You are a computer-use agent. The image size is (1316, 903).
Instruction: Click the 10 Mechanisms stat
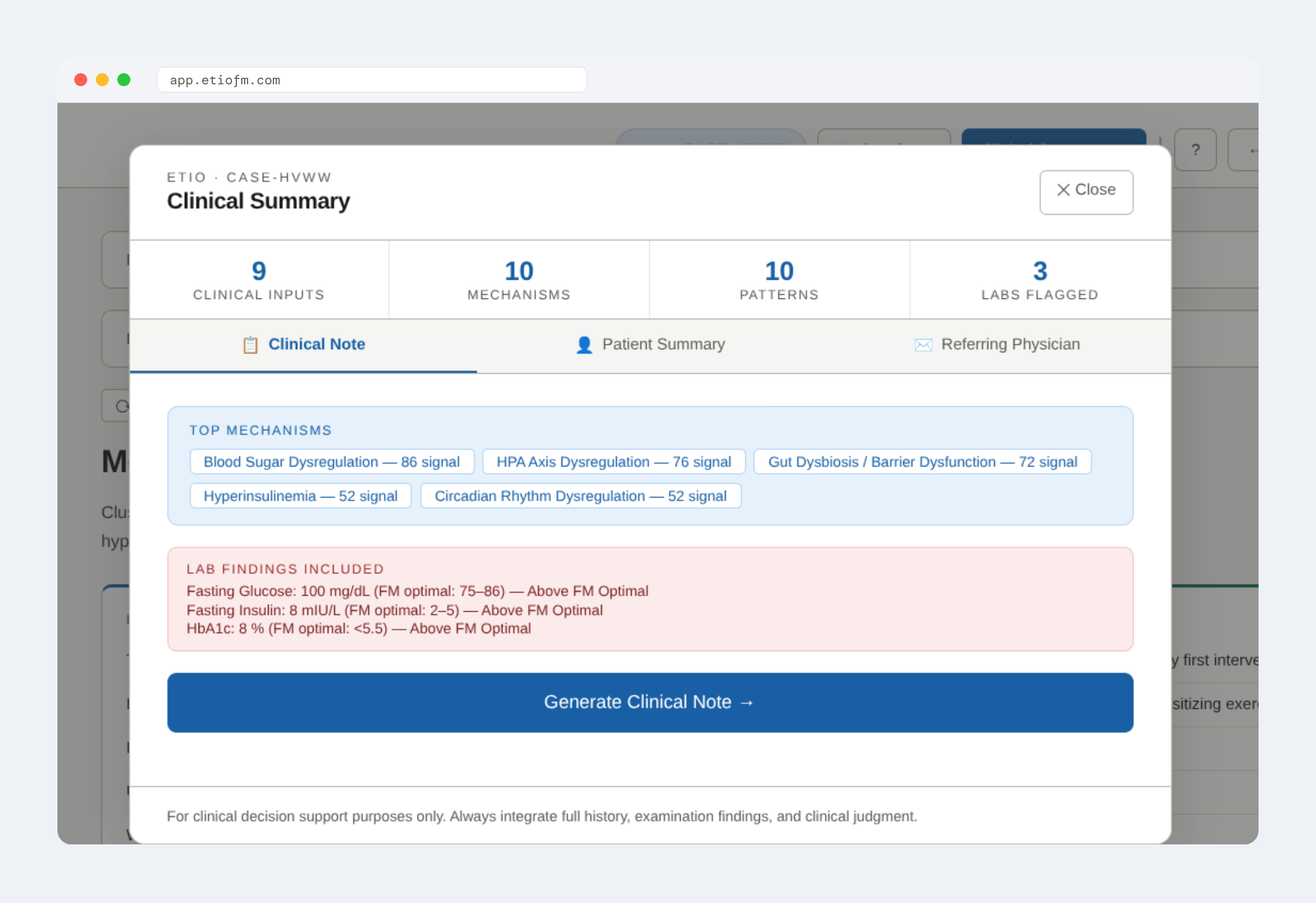pos(519,280)
